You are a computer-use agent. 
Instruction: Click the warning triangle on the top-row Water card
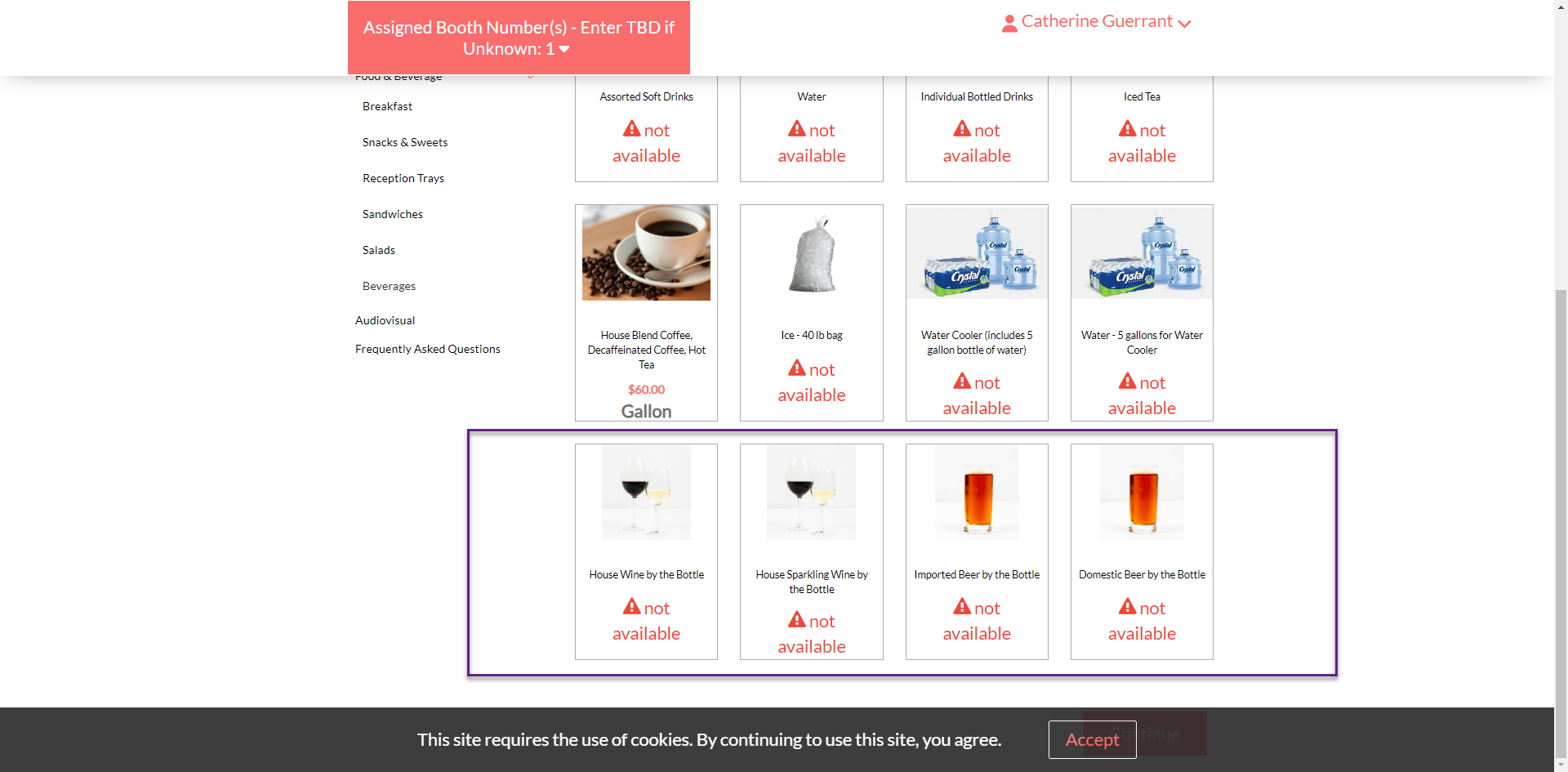tap(797, 129)
